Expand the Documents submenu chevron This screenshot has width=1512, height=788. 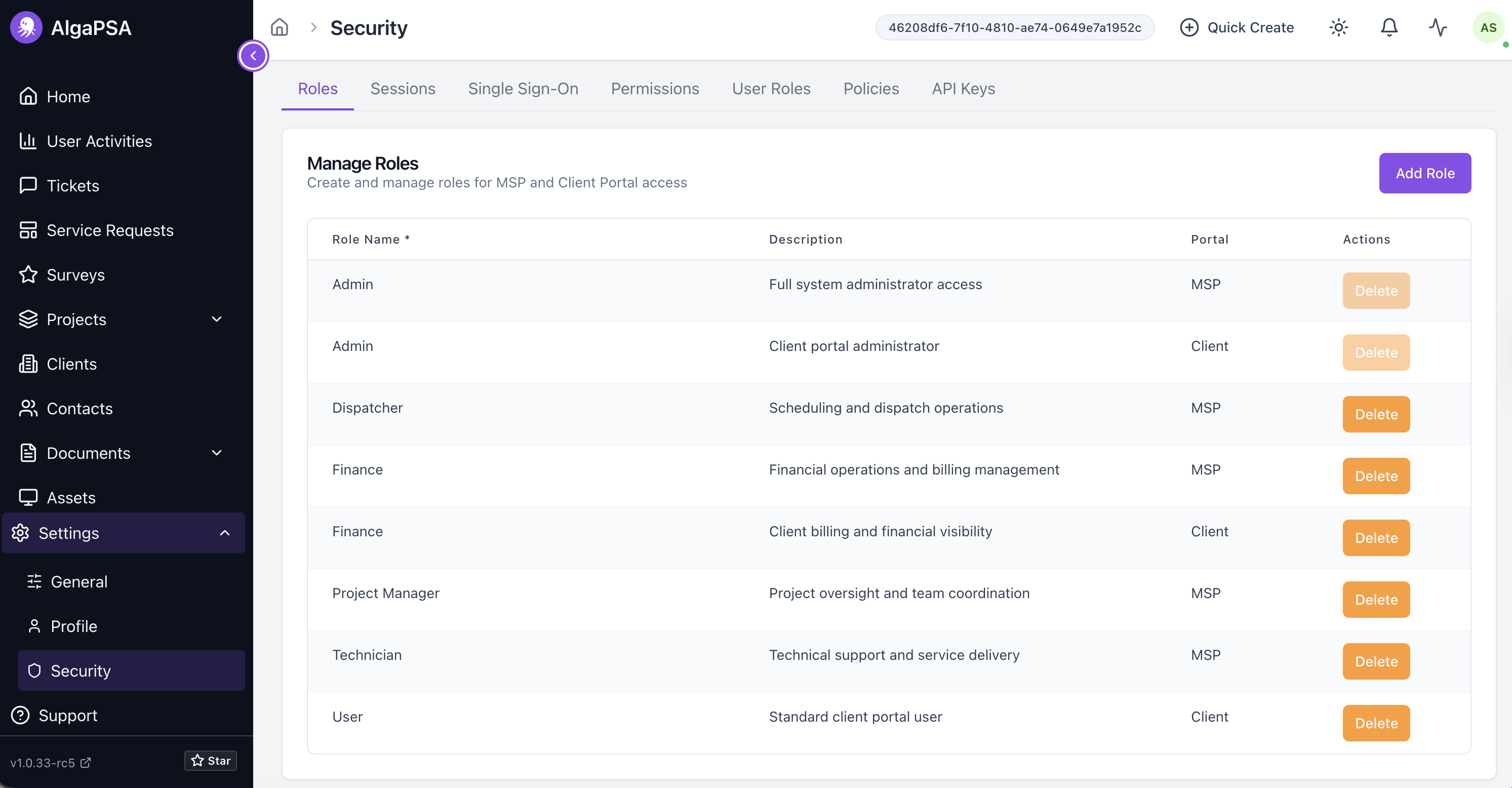(217, 453)
